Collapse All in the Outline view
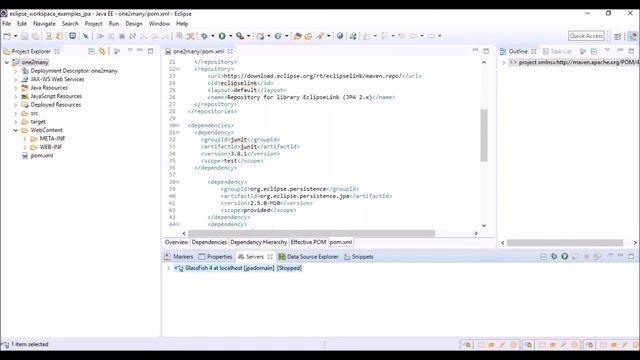The image size is (640, 360). [594, 51]
